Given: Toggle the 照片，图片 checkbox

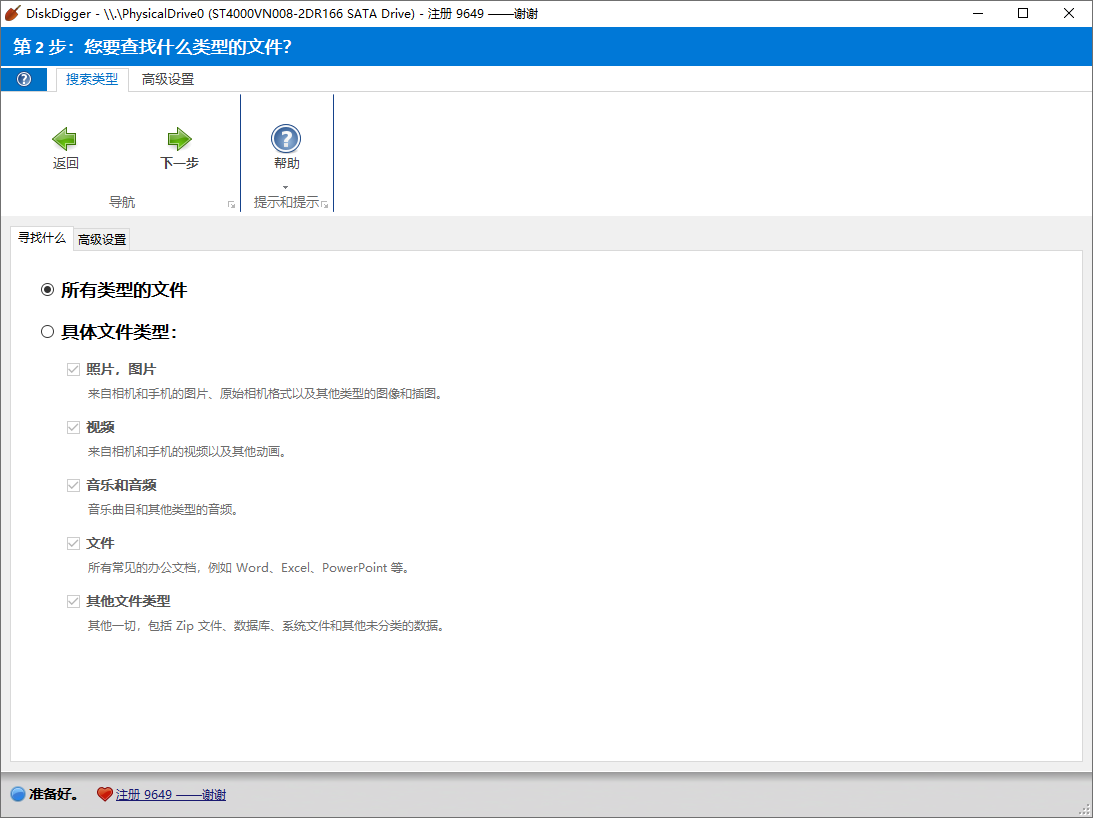Looking at the screenshot, I should coord(73,368).
